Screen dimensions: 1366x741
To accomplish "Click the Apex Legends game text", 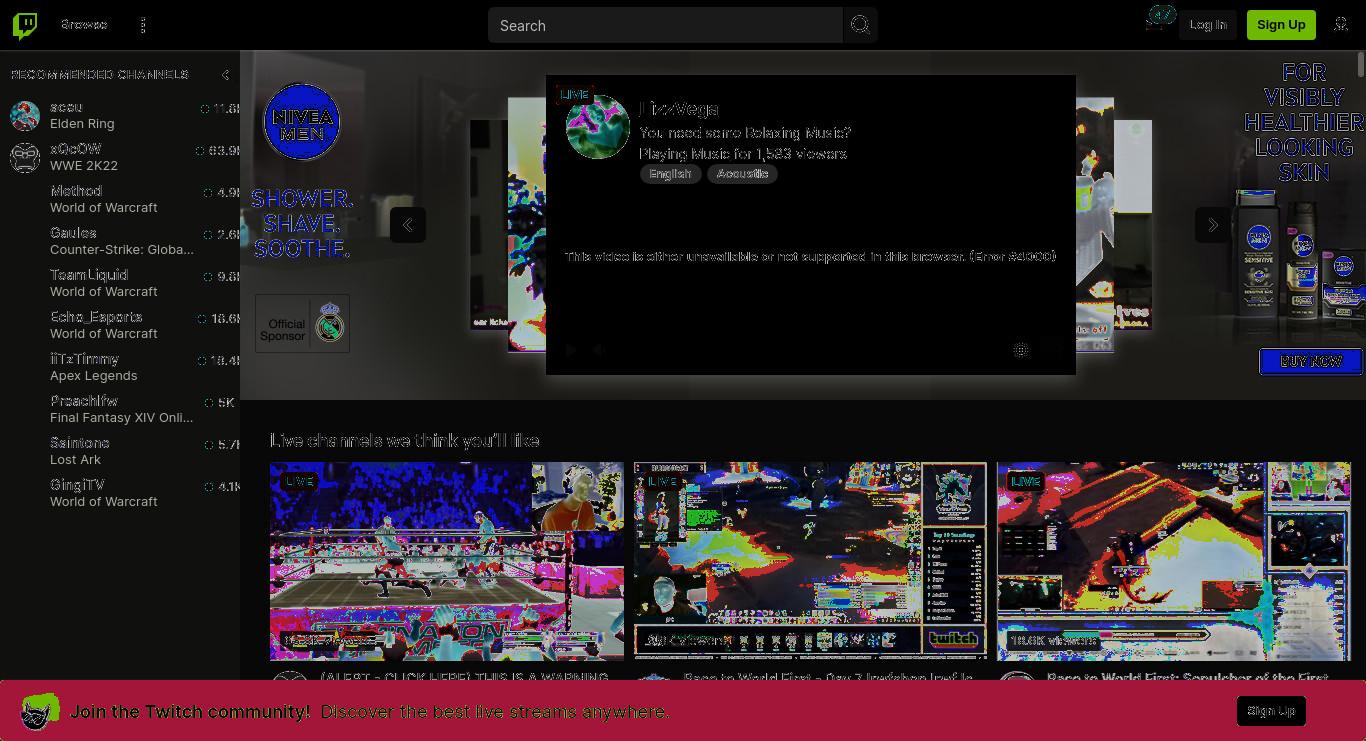I will [94, 376].
